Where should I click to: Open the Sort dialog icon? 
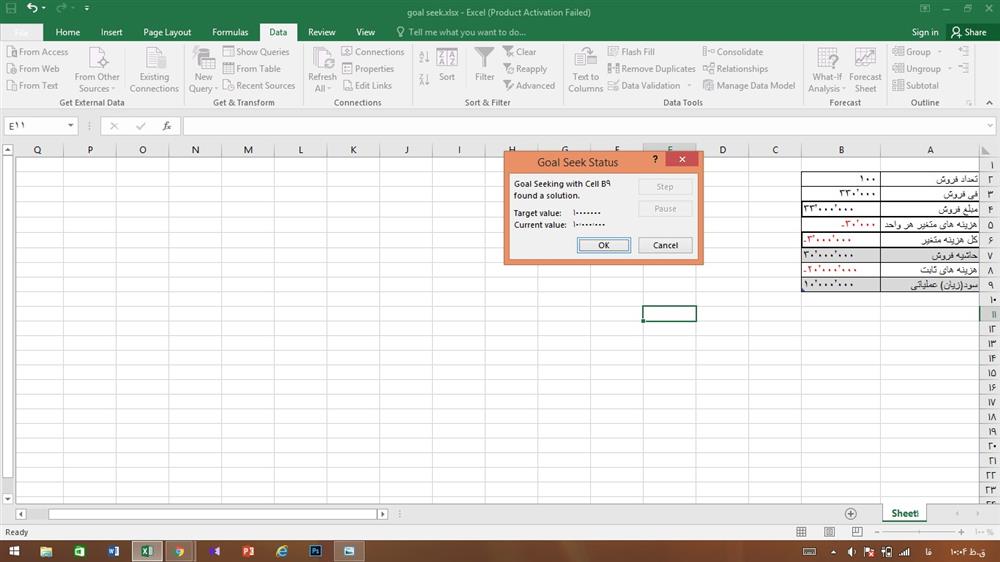tap(446, 64)
